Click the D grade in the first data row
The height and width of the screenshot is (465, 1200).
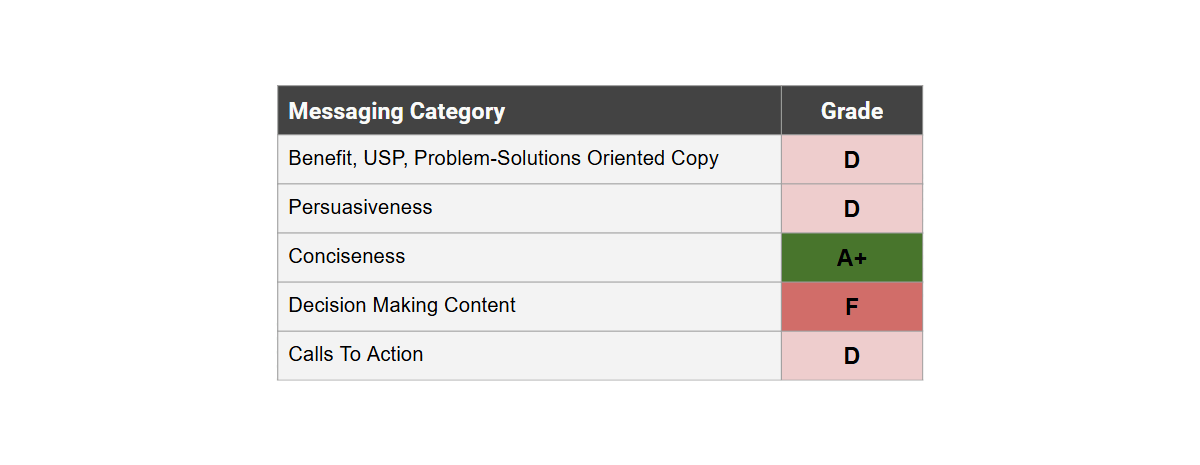point(851,160)
